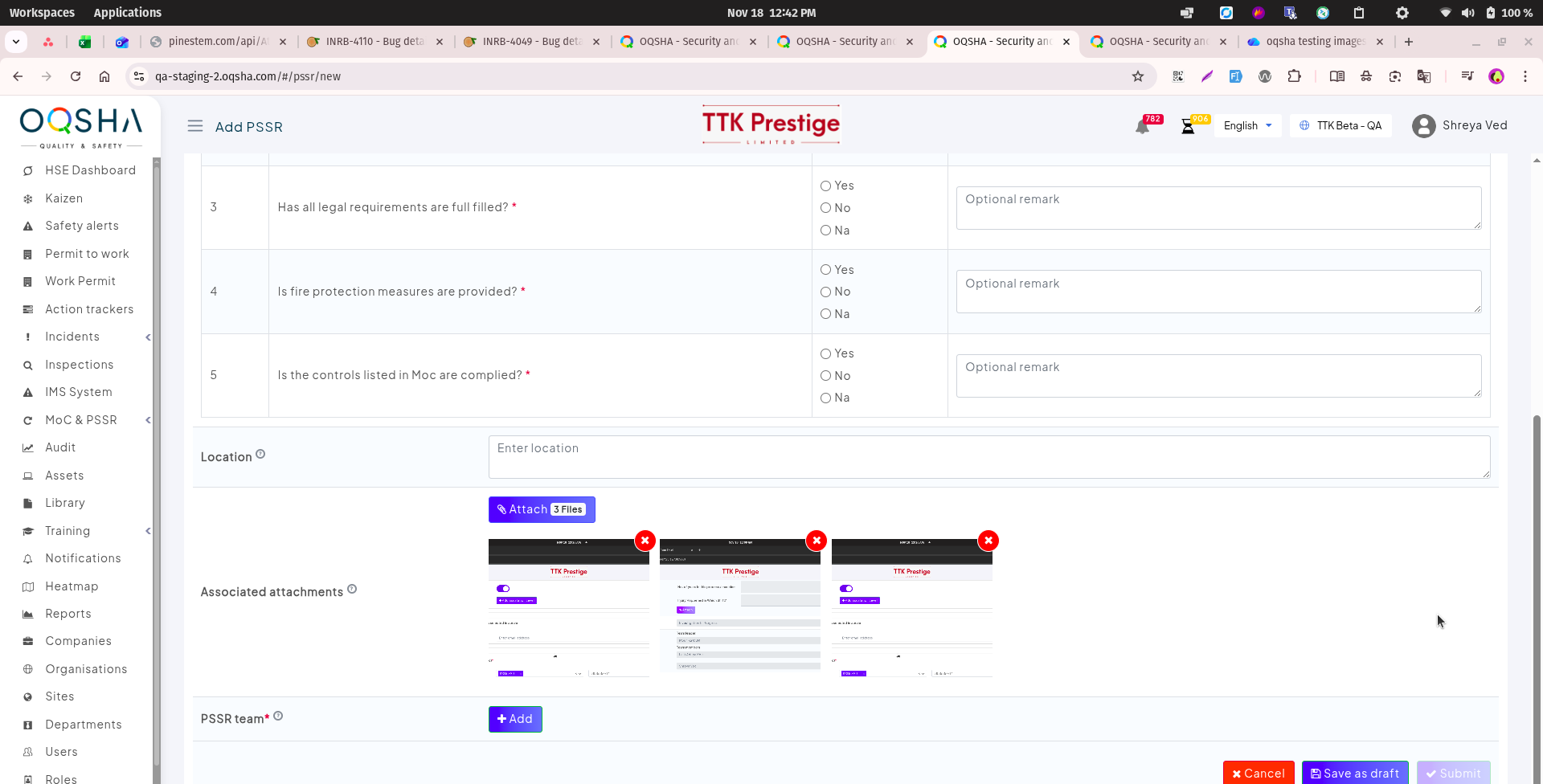
Task: Remove the third attached image
Action: pyautogui.click(x=988, y=541)
